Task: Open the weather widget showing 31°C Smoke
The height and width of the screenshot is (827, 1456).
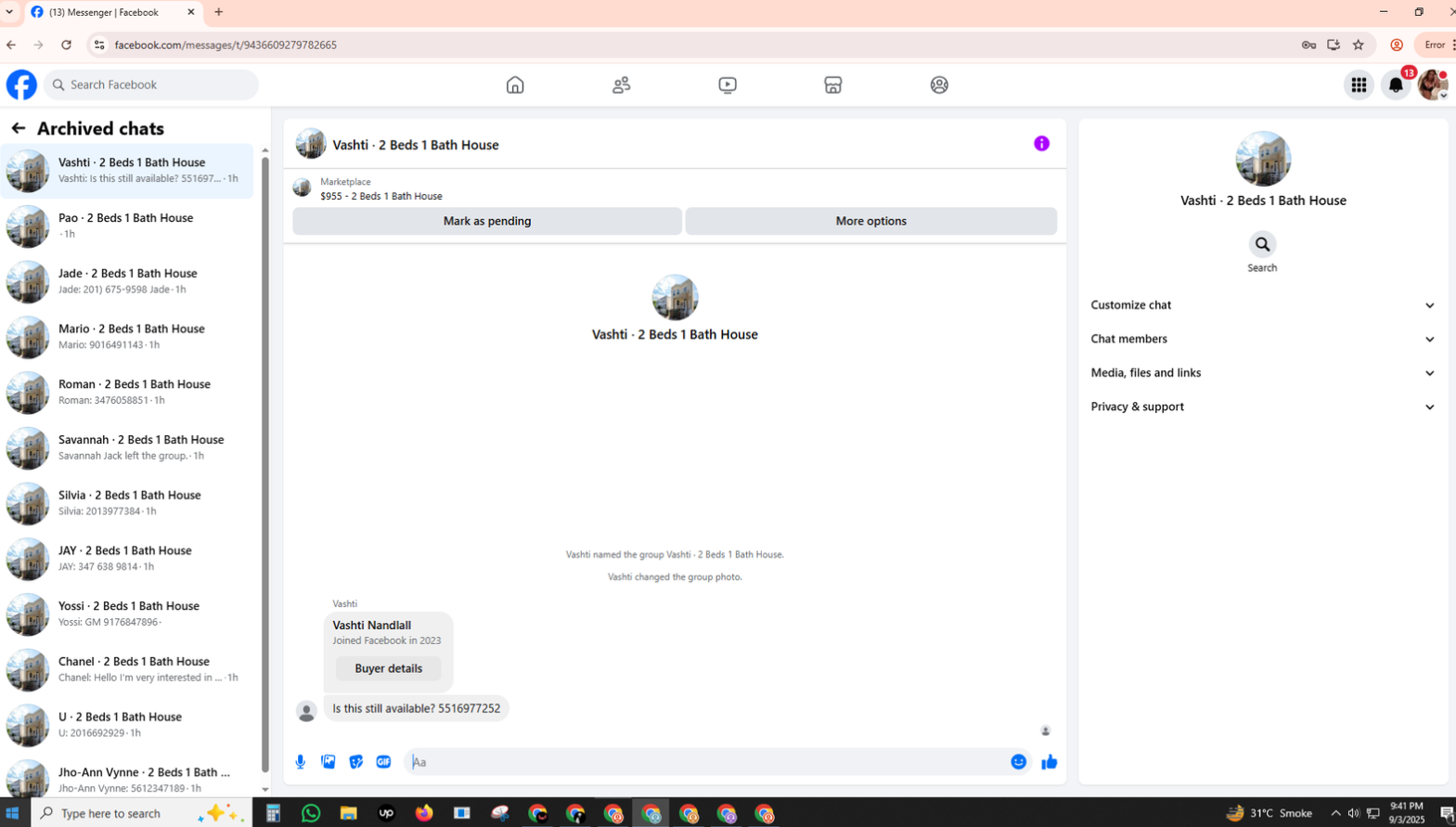Action: (x=1269, y=813)
